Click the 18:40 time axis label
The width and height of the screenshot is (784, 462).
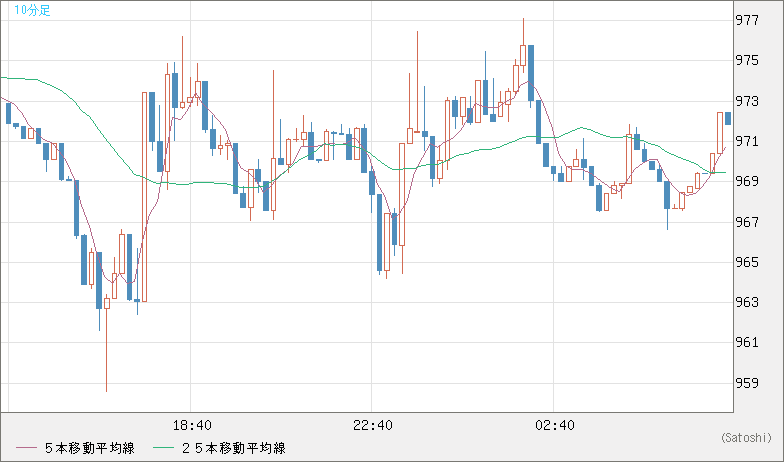click(x=192, y=426)
